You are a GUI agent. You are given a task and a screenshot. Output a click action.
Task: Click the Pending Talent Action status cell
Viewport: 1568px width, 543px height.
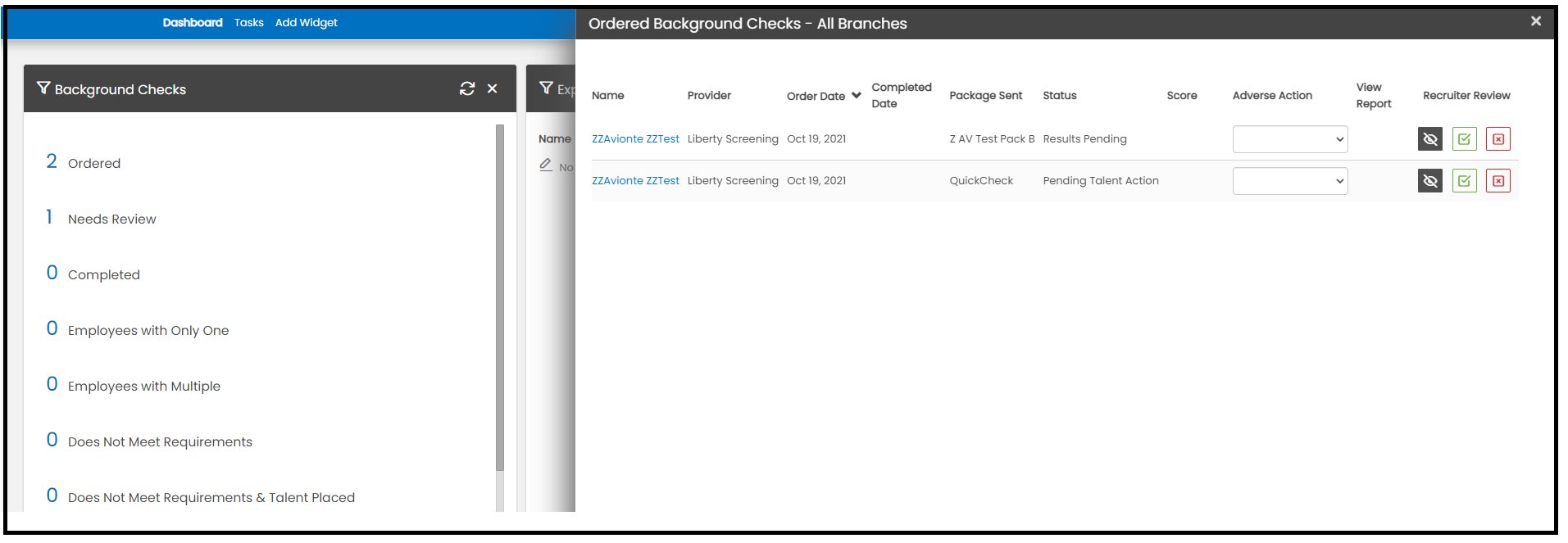[x=1101, y=181]
